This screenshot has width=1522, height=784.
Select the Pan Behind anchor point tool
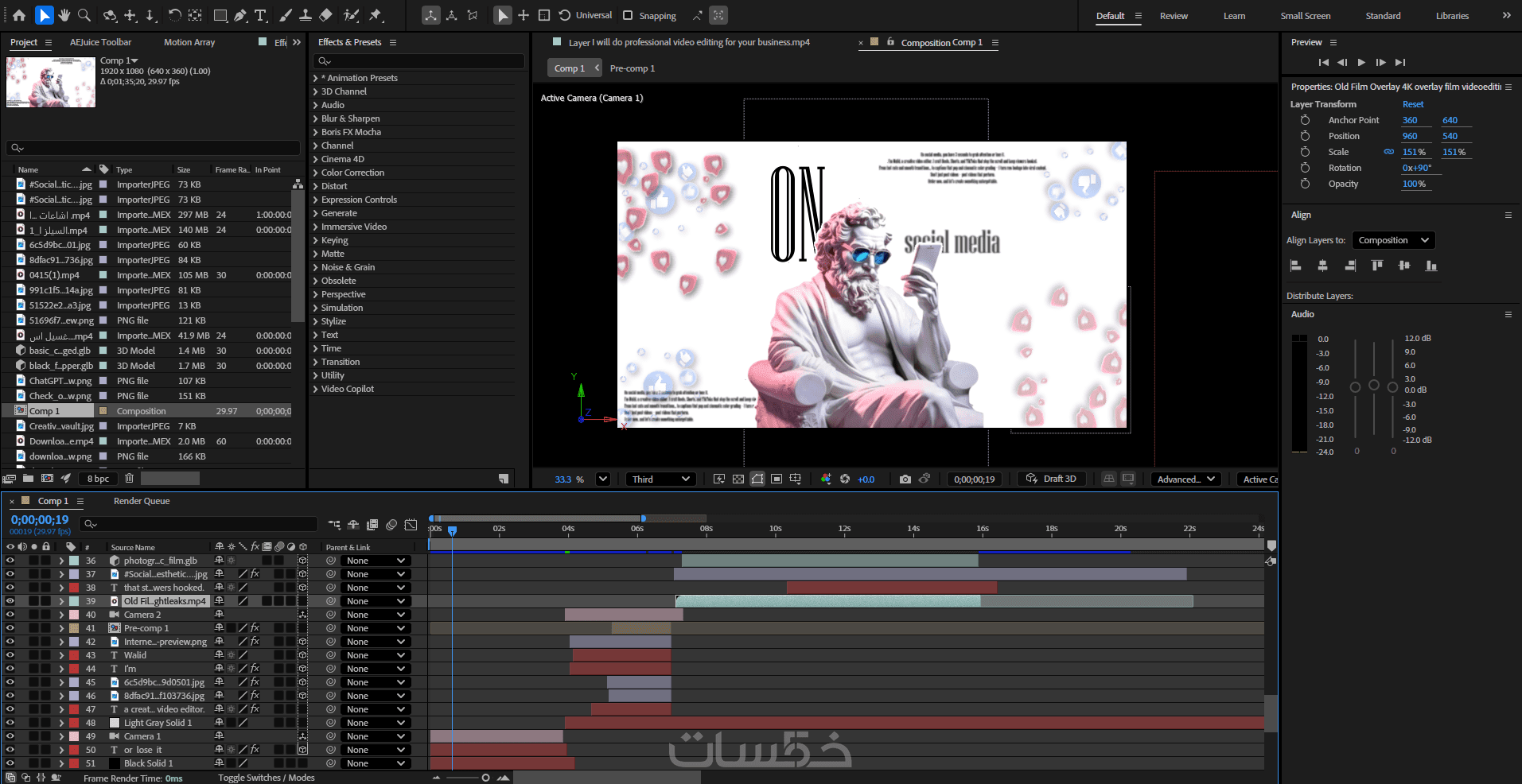pos(196,15)
